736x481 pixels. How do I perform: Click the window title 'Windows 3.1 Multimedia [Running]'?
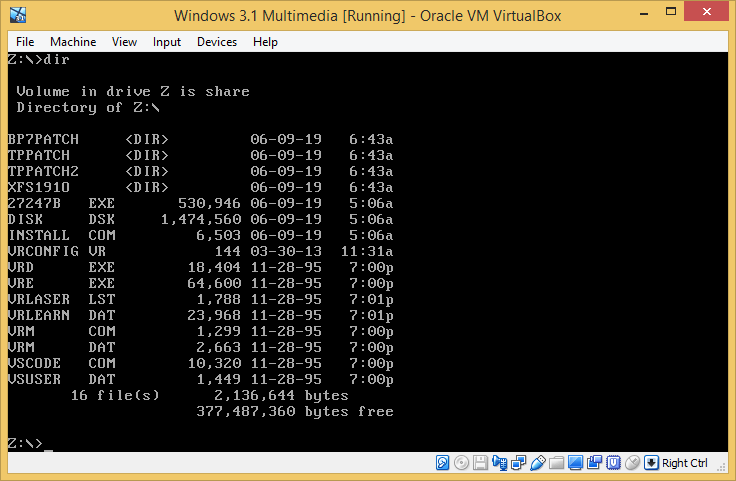coord(290,15)
